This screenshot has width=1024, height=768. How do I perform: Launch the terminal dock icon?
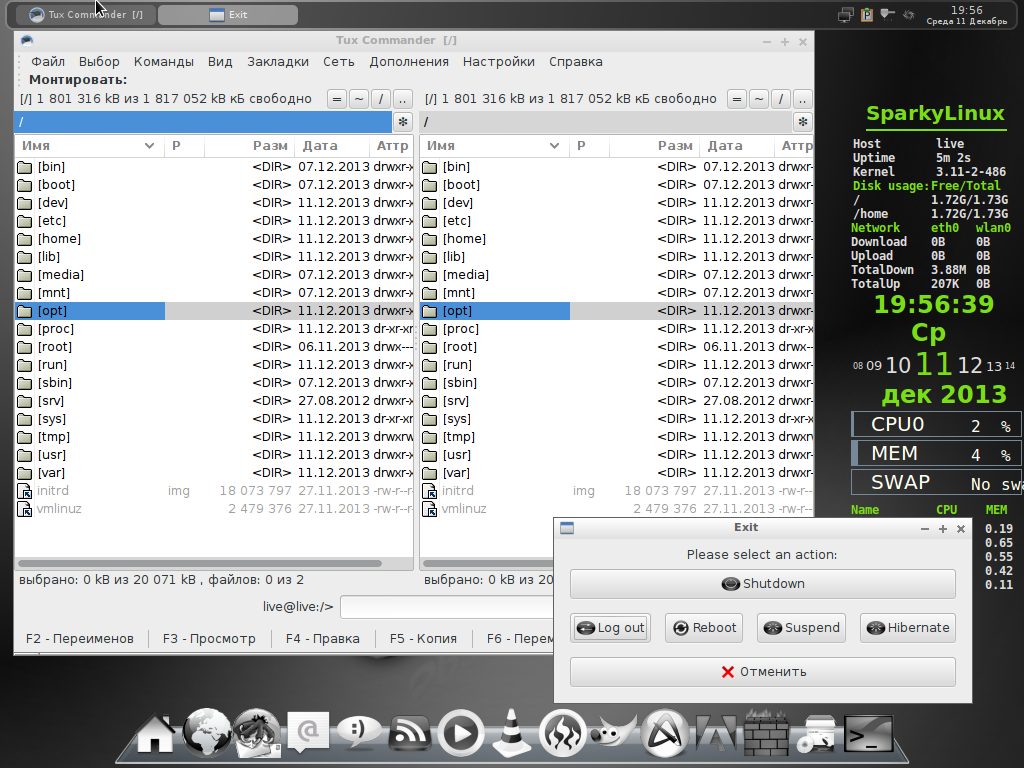click(x=867, y=734)
